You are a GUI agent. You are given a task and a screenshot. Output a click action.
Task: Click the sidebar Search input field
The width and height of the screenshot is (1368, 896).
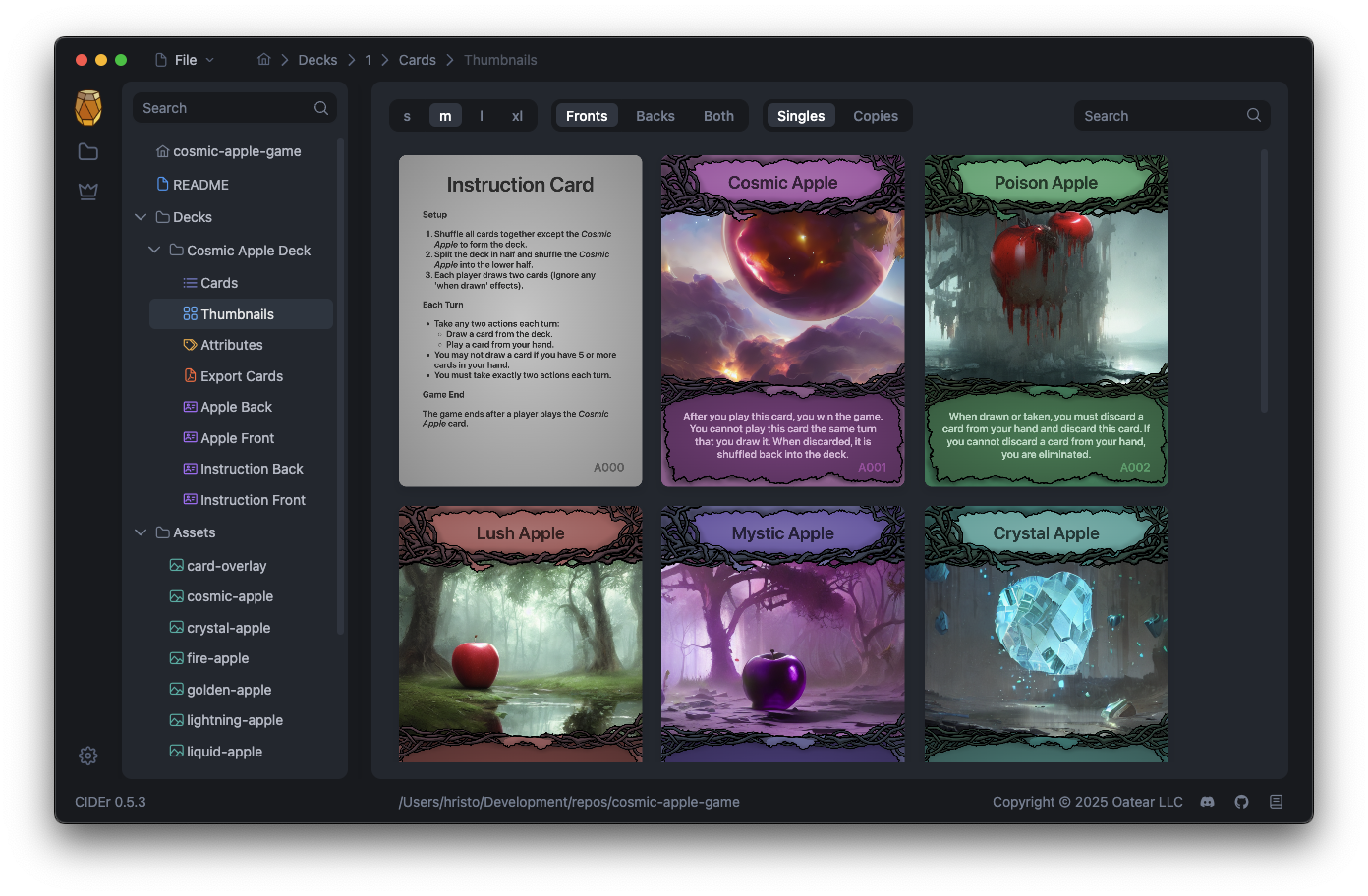click(x=235, y=108)
